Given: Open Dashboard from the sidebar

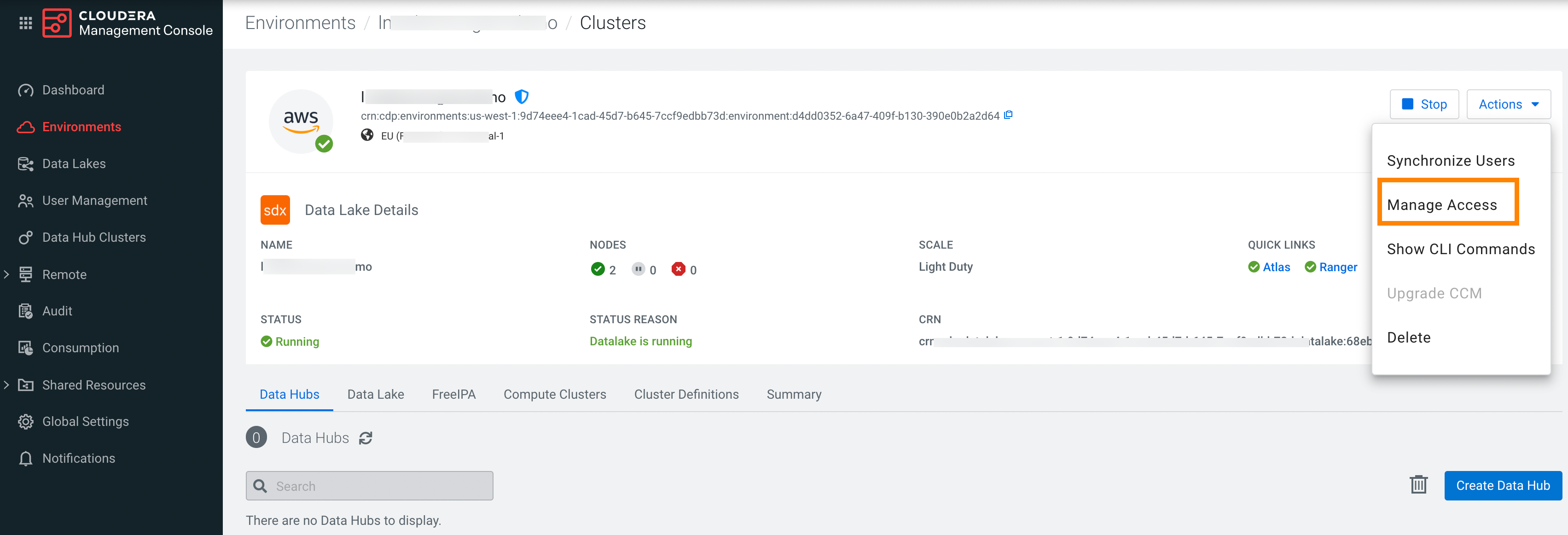Looking at the screenshot, I should pos(73,90).
